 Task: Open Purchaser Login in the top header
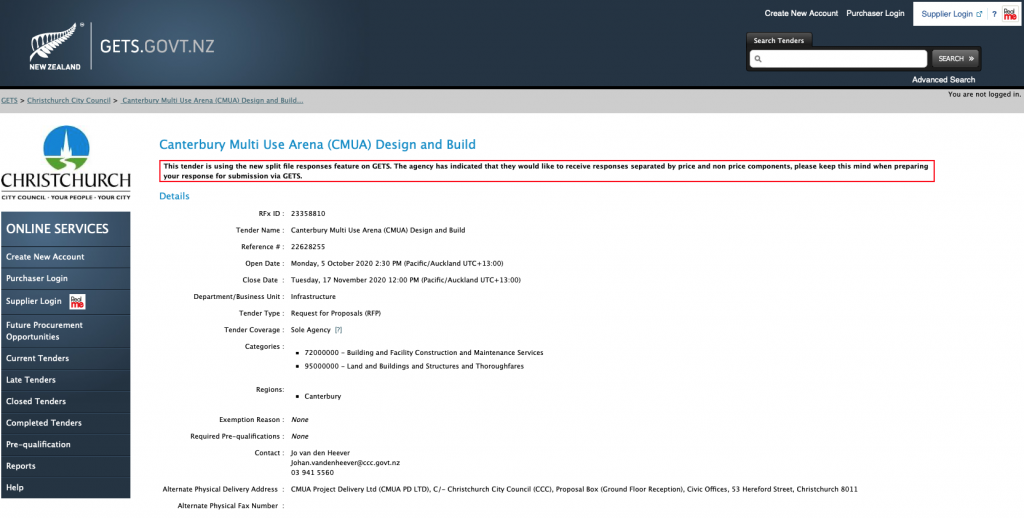[x=875, y=14]
